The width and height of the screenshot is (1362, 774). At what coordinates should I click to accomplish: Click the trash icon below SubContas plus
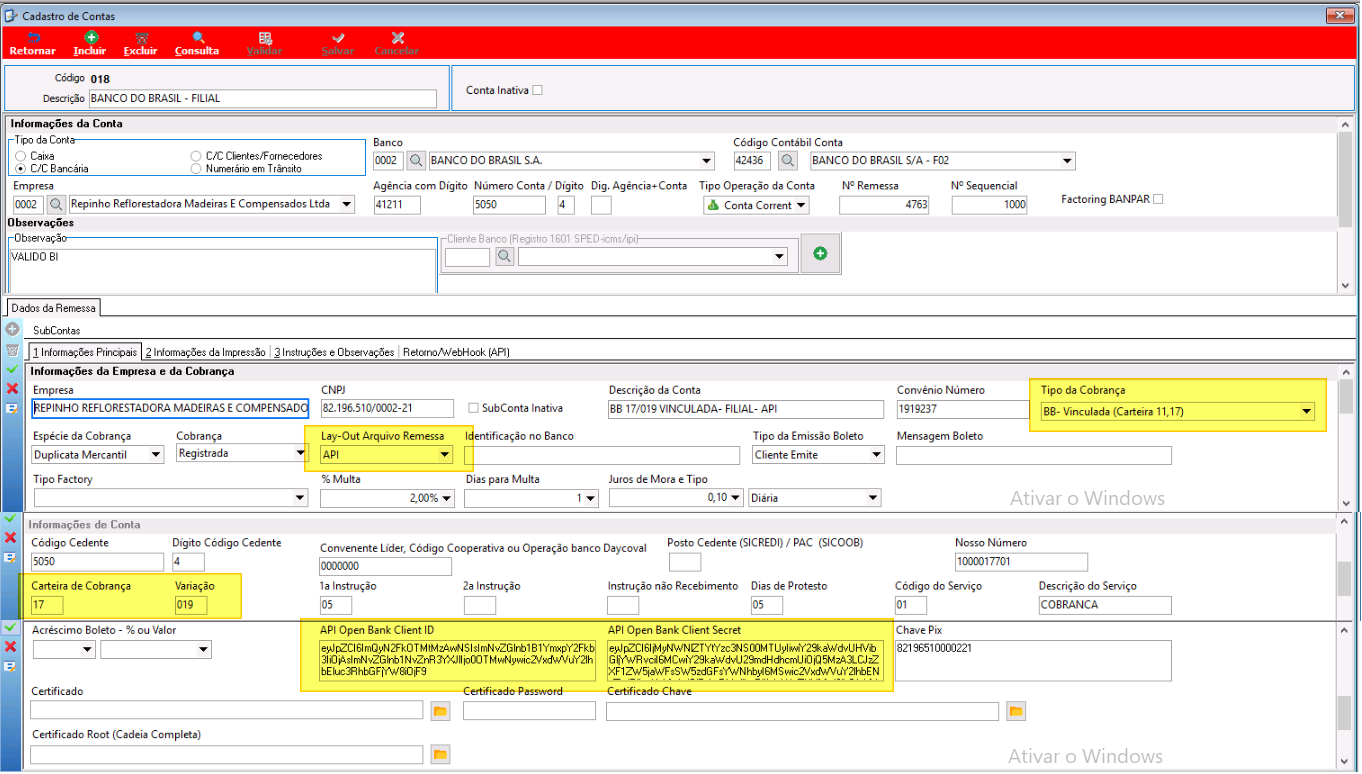(x=12, y=350)
